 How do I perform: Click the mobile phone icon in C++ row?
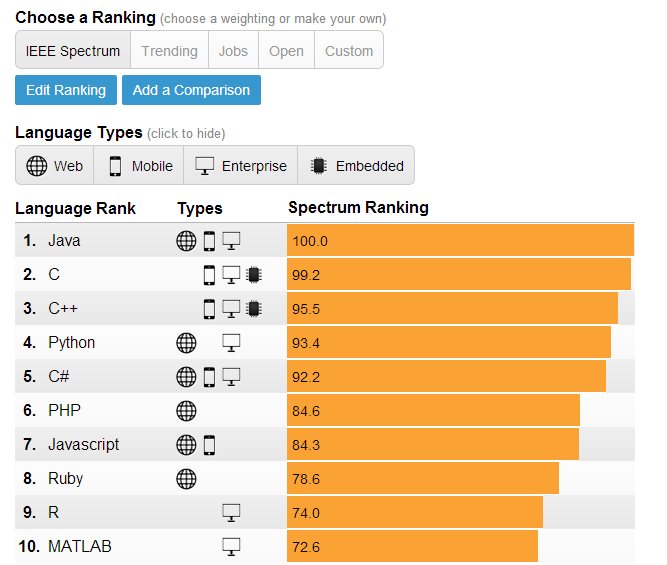point(209,308)
